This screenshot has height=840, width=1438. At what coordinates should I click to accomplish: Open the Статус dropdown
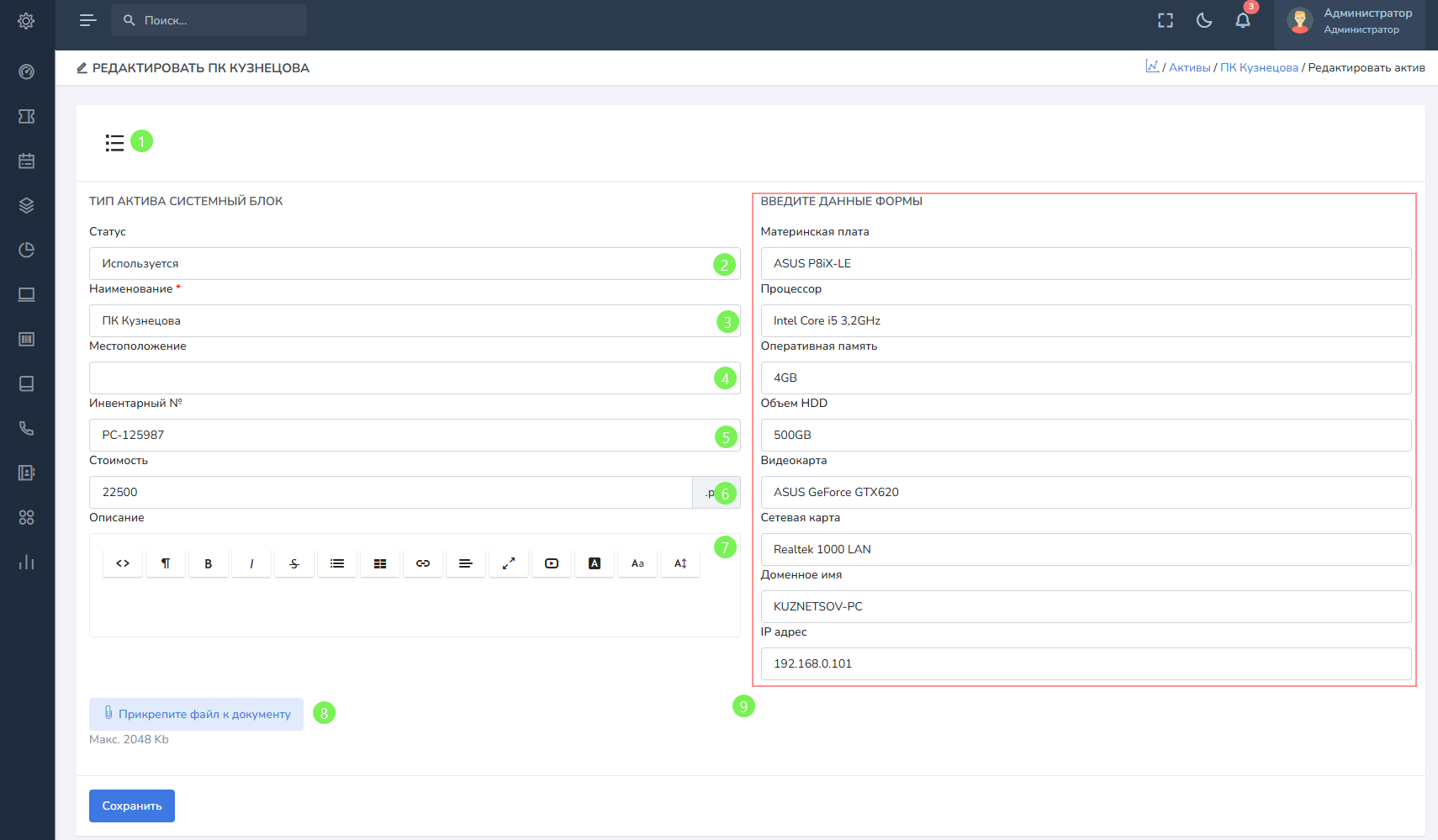click(x=404, y=264)
